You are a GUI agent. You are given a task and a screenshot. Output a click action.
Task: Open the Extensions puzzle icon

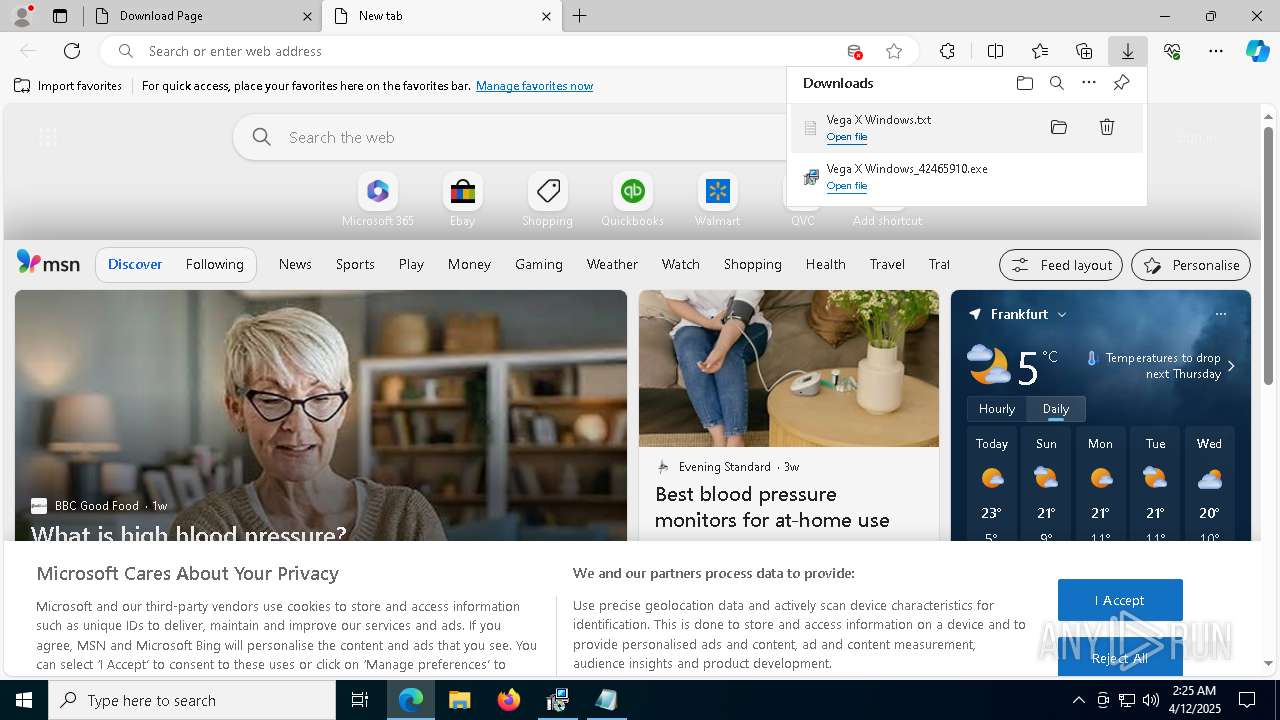point(947,51)
